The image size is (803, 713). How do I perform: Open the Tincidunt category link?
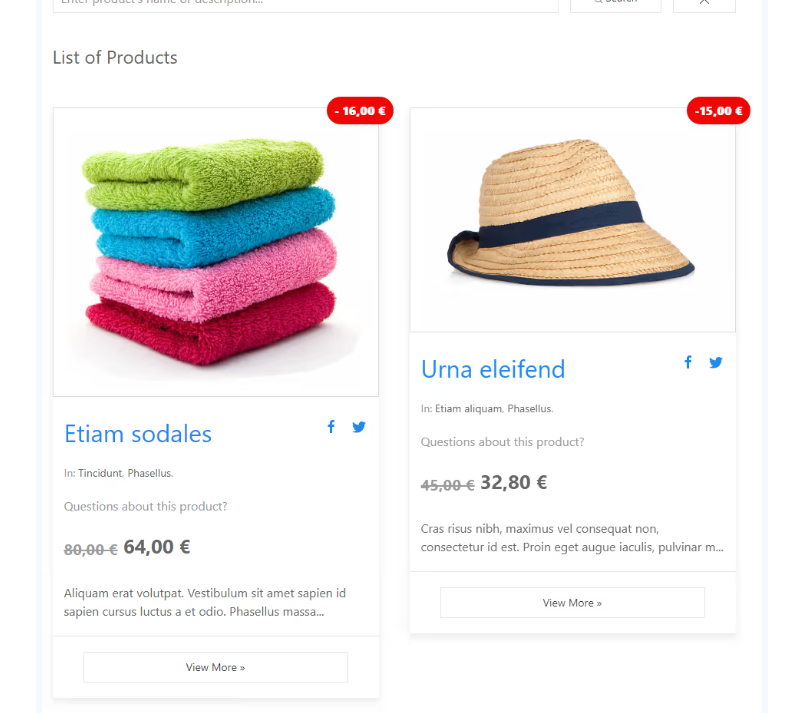tap(100, 473)
